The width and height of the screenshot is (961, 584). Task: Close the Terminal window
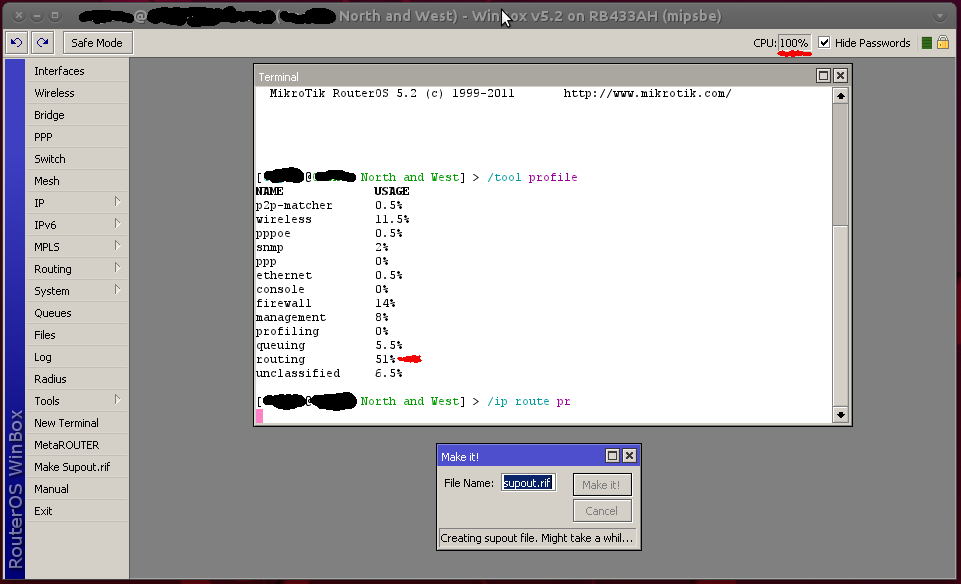click(840, 75)
